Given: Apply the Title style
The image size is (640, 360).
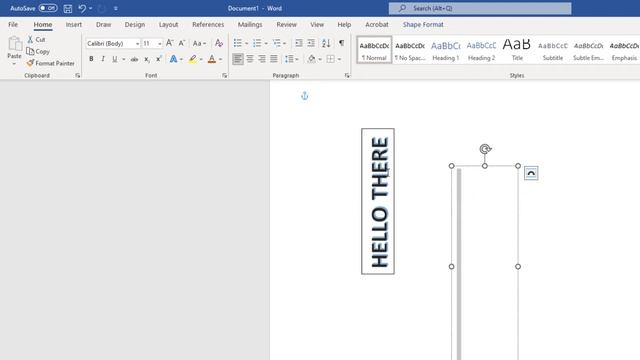Looking at the screenshot, I should (517, 50).
